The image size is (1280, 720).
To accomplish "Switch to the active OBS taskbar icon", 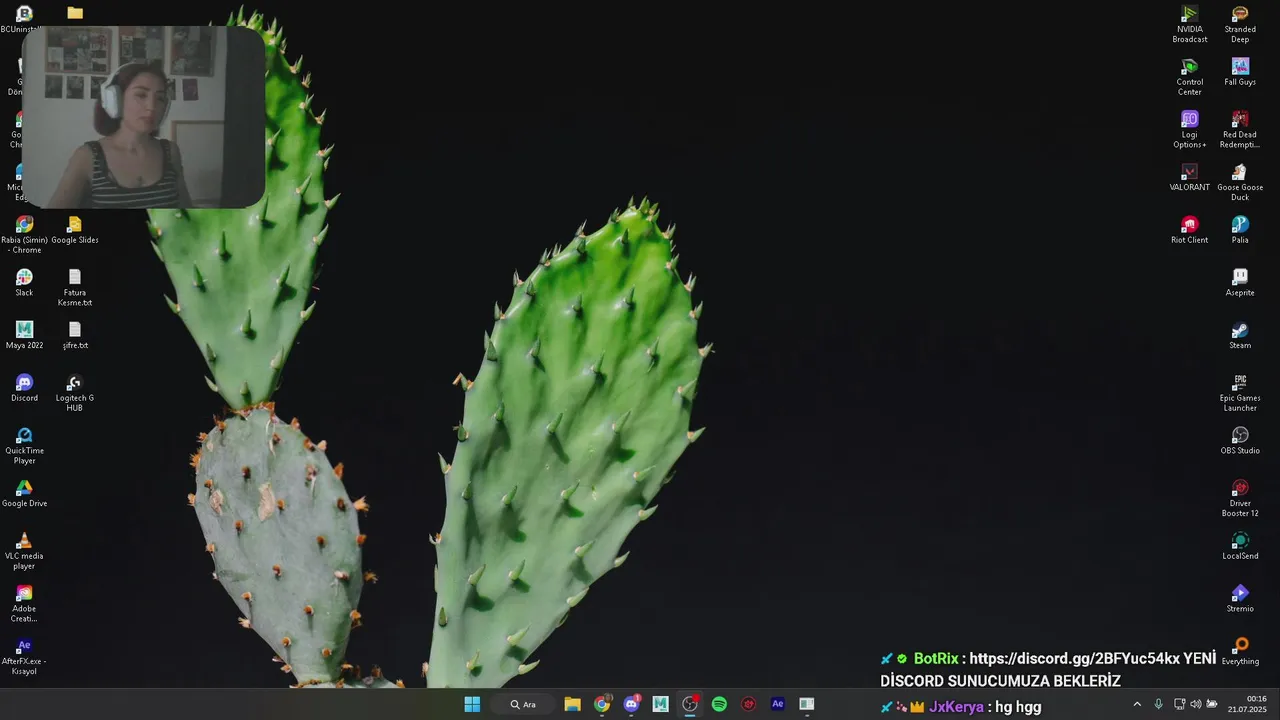I will [690, 704].
